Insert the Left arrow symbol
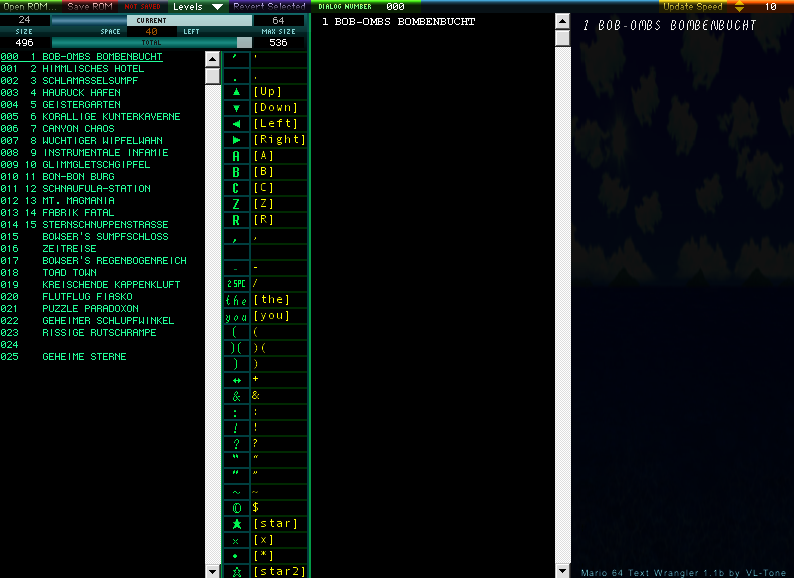794x578 pixels. [x=236, y=124]
